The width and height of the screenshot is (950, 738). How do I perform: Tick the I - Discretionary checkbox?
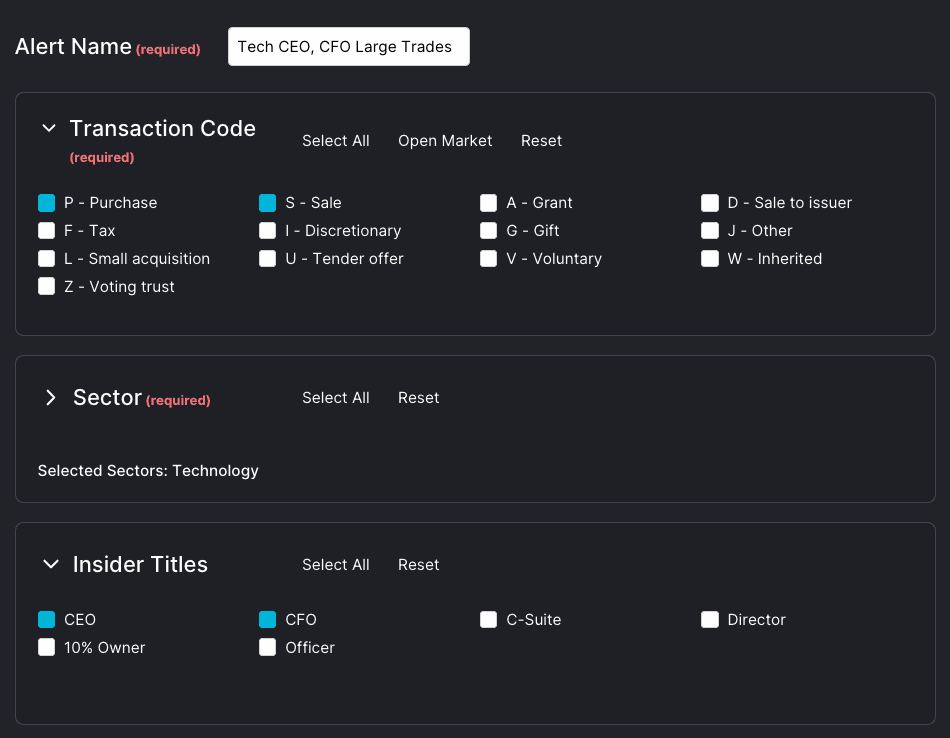[267, 231]
